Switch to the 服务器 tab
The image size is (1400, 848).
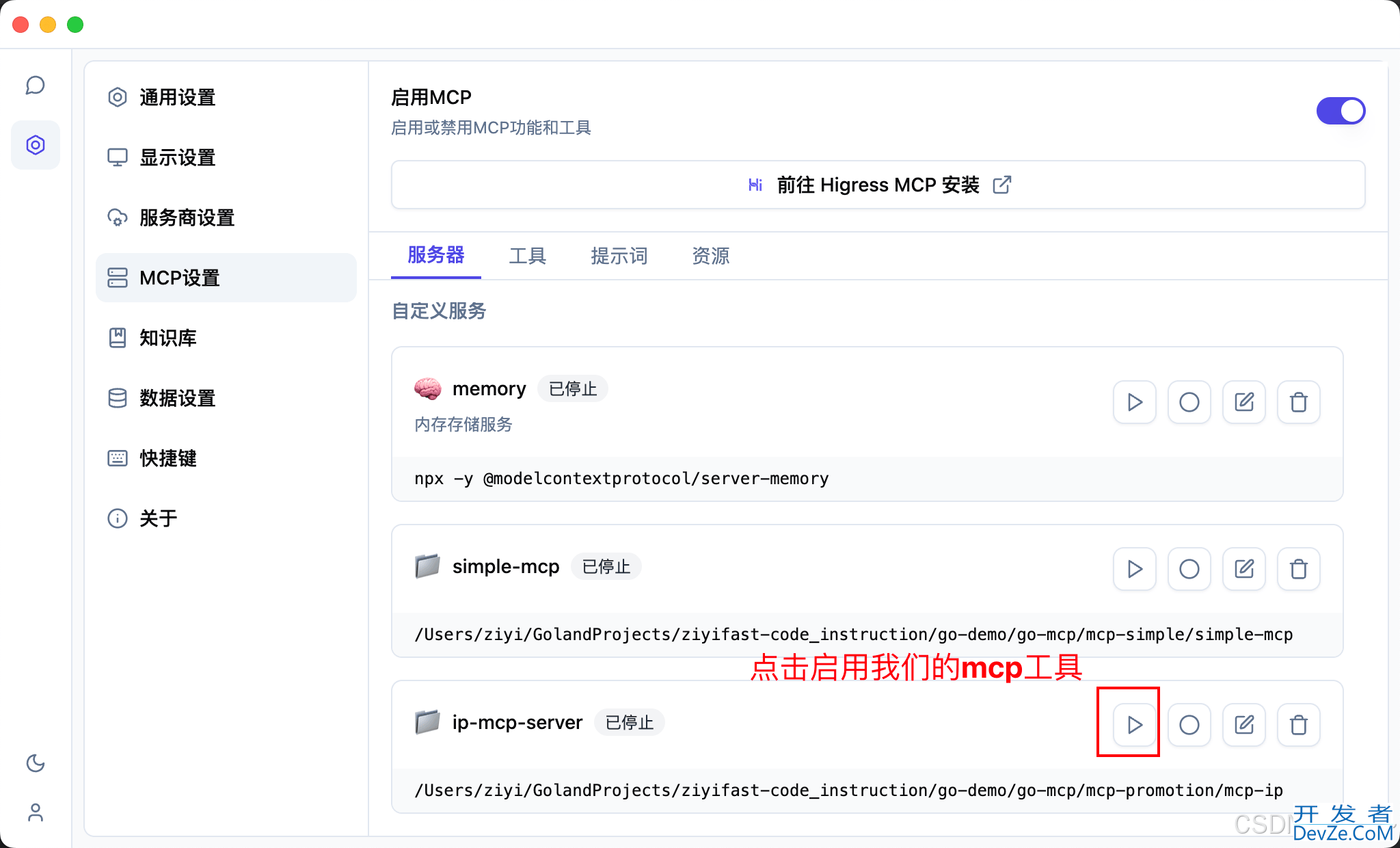coord(436,256)
